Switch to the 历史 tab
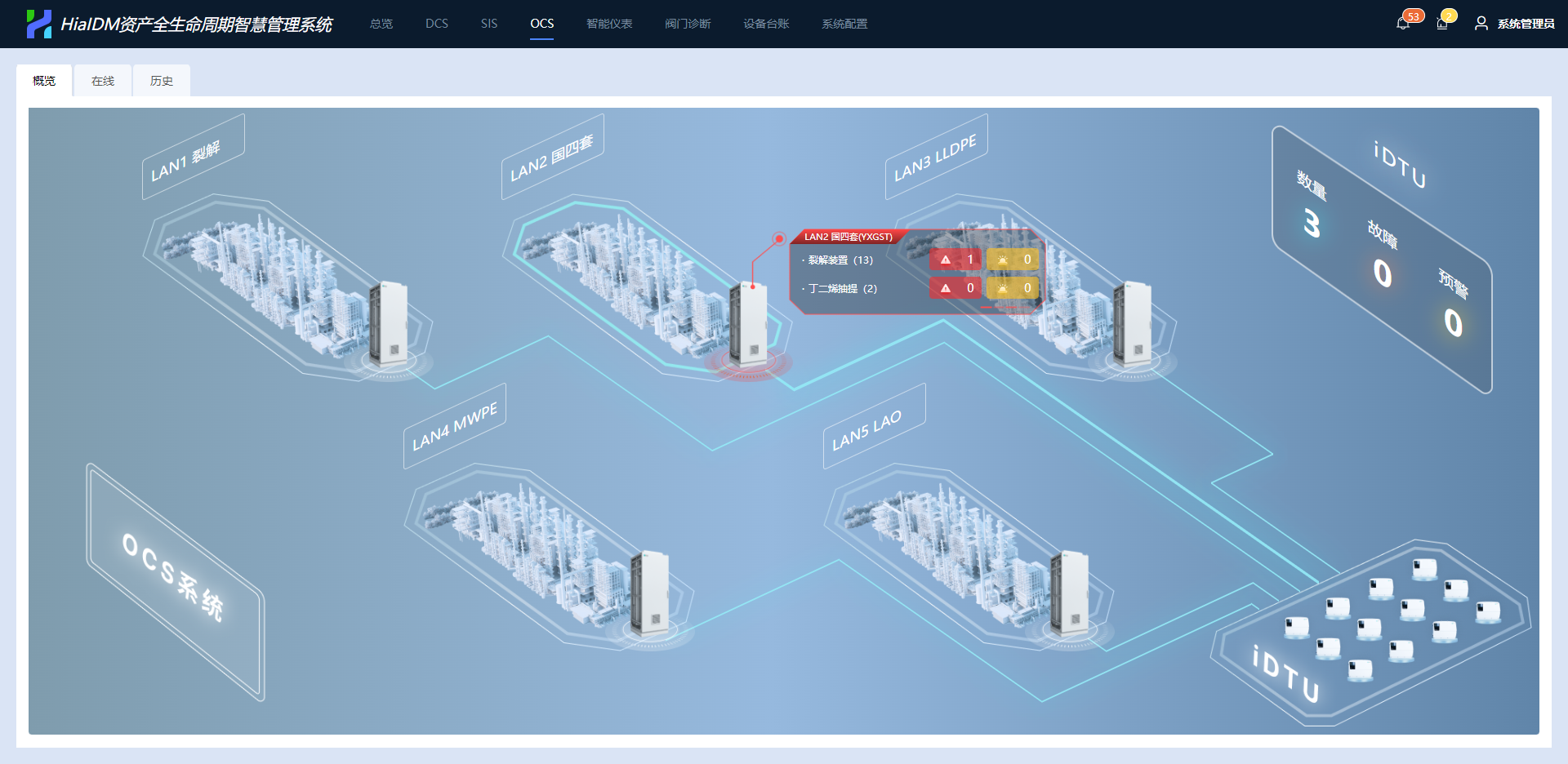 point(162,81)
